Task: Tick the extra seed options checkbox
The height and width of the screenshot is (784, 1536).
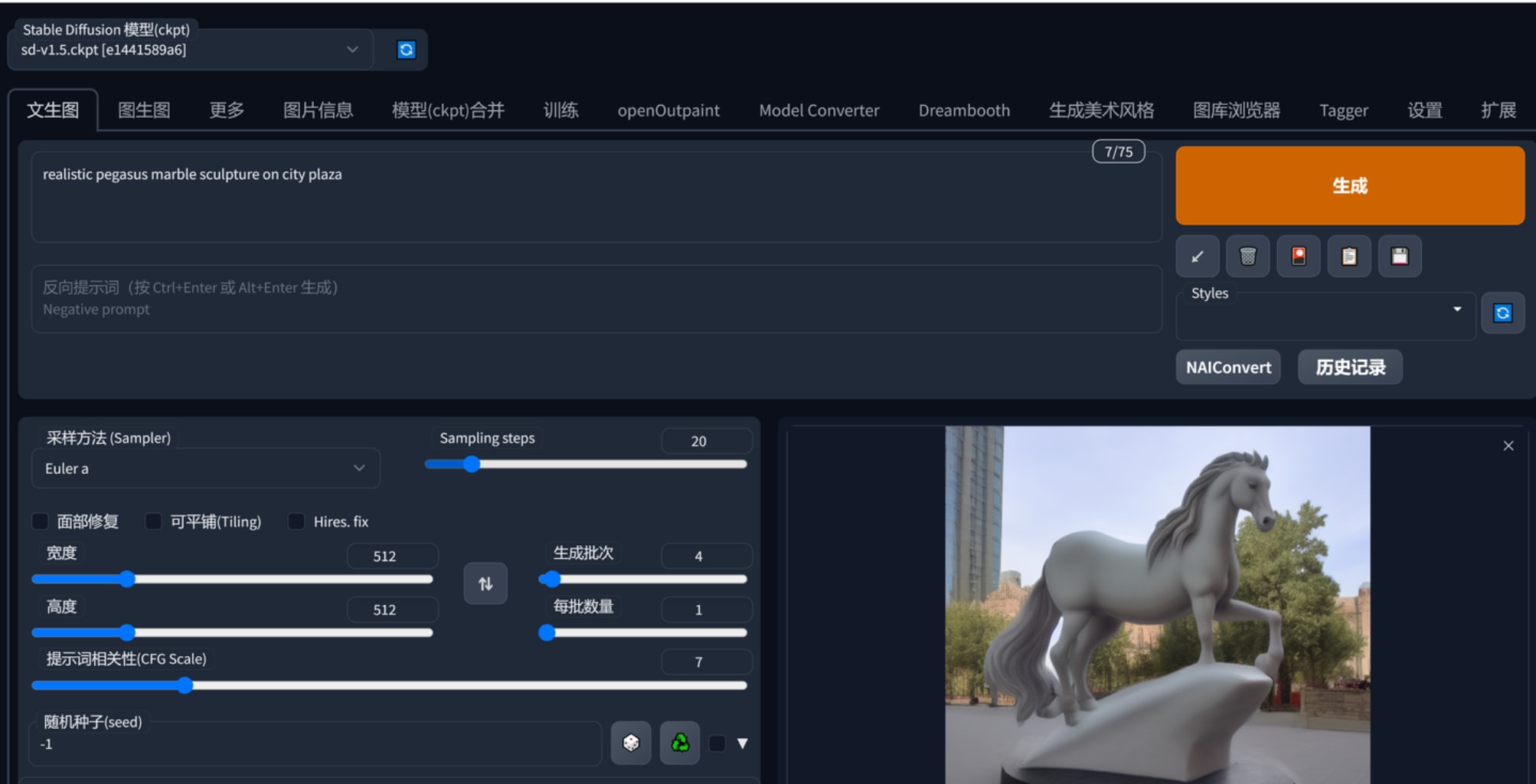Action: [x=717, y=743]
